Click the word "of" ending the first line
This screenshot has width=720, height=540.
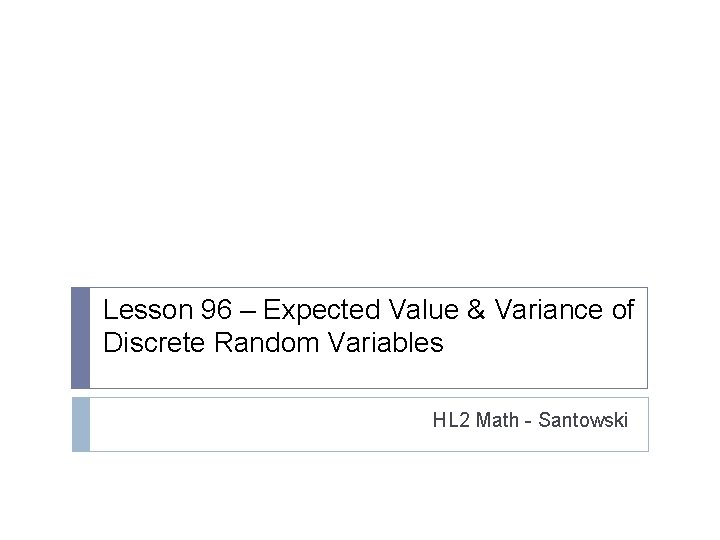623,309
